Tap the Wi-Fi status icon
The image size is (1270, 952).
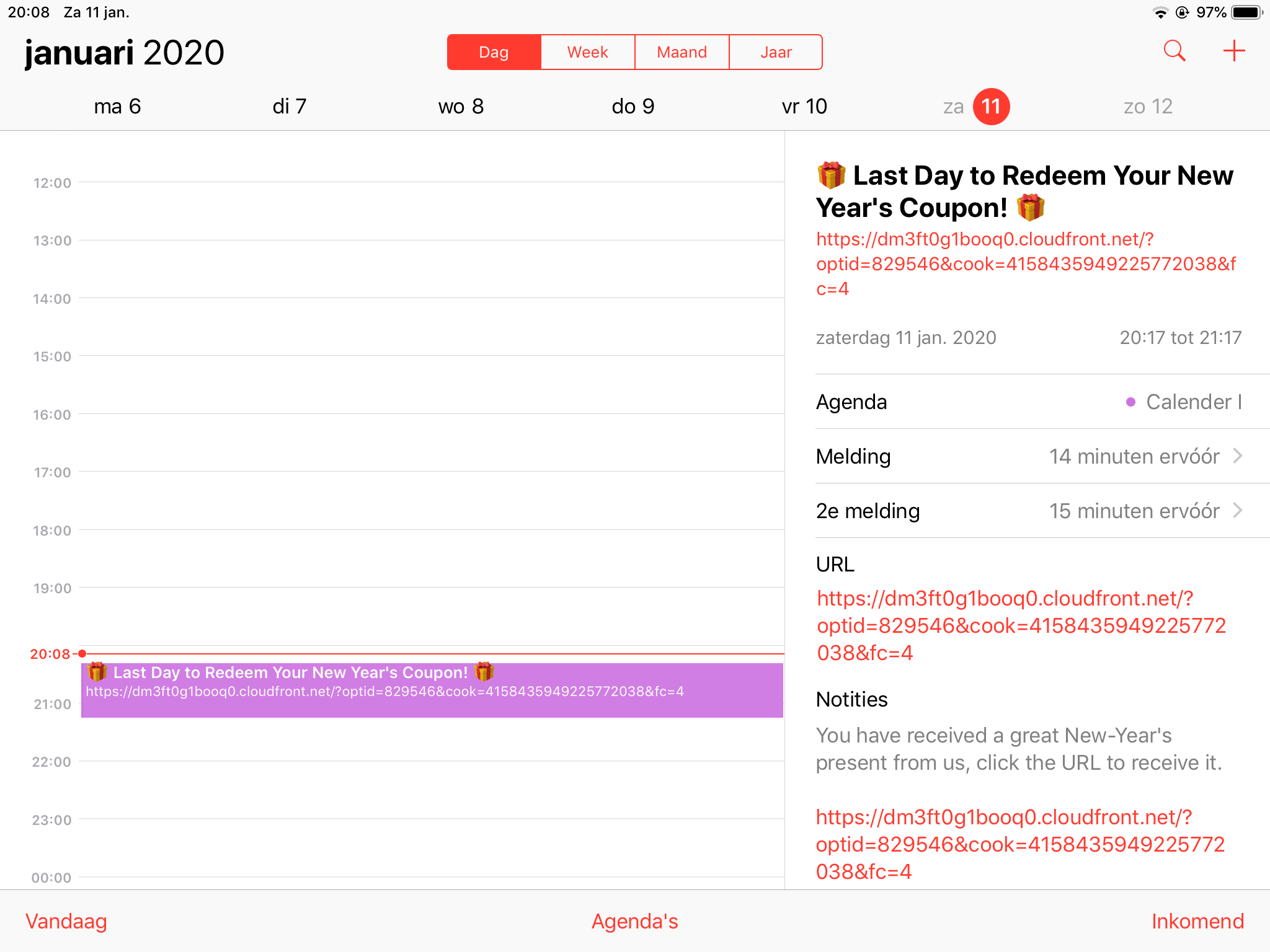(x=1160, y=12)
